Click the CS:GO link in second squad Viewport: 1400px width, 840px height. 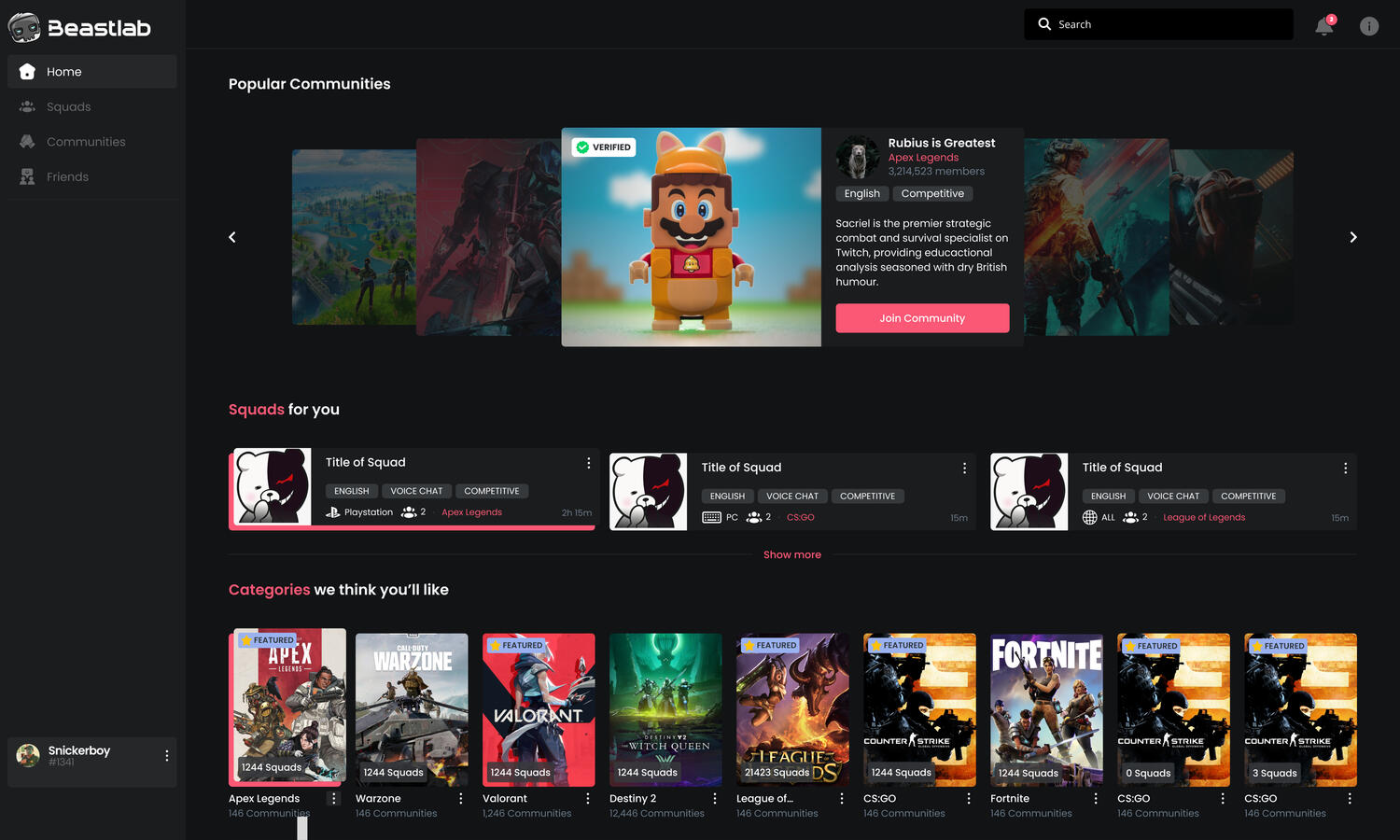click(800, 517)
